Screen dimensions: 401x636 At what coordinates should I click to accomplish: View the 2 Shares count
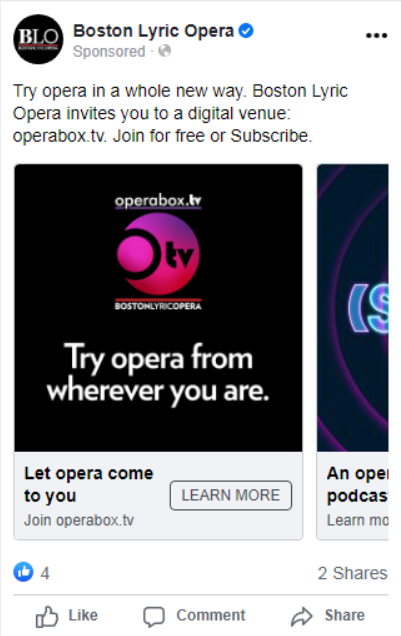(x=352, y=573)
